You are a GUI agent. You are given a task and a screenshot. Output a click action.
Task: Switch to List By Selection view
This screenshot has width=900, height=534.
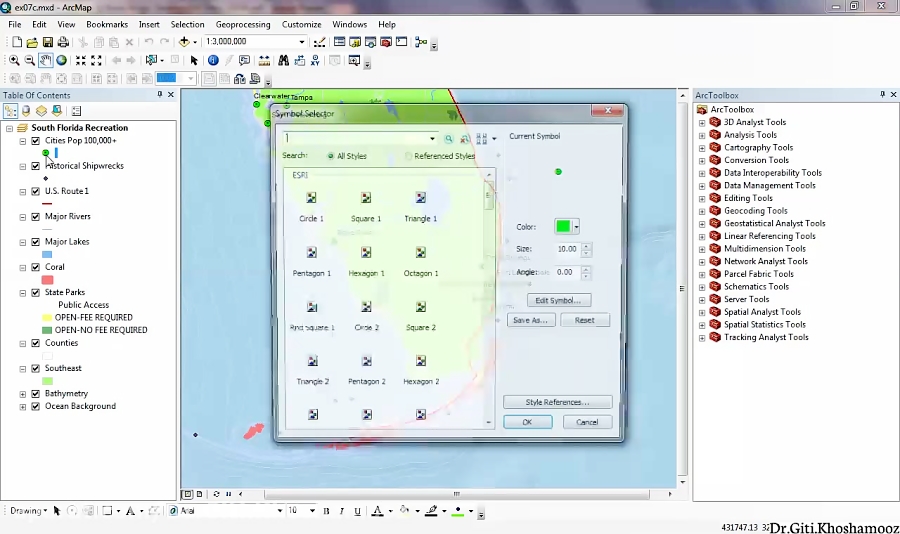click(57, 111)
